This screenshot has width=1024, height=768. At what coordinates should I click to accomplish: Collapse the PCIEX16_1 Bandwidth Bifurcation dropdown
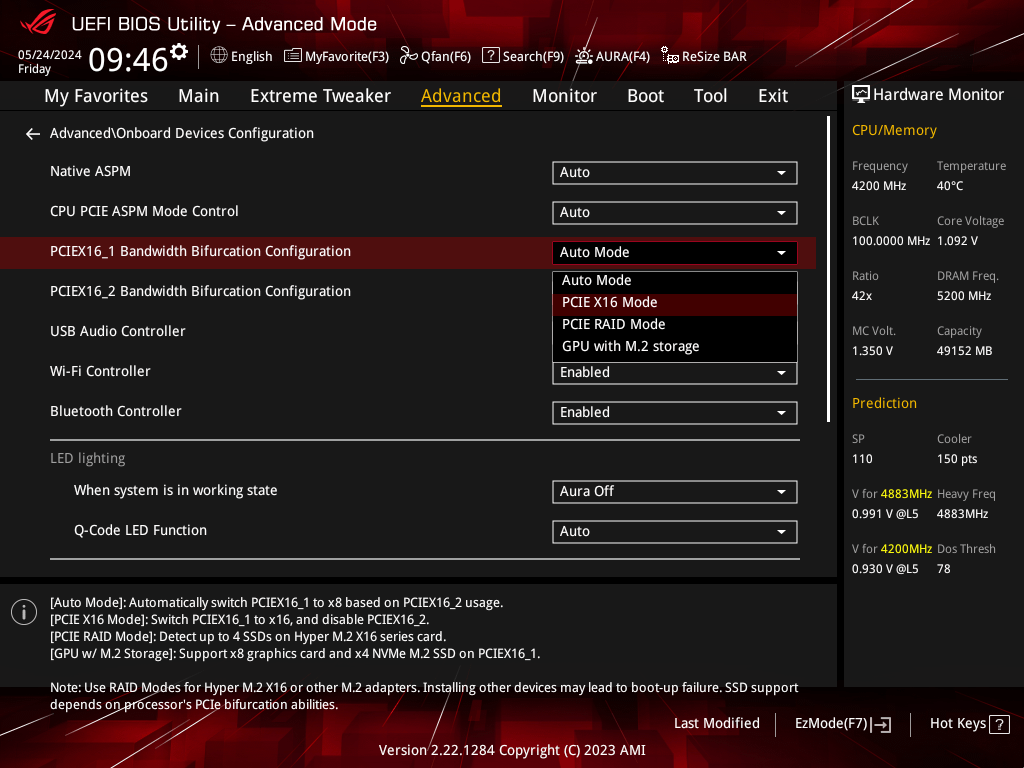point(675,253)
